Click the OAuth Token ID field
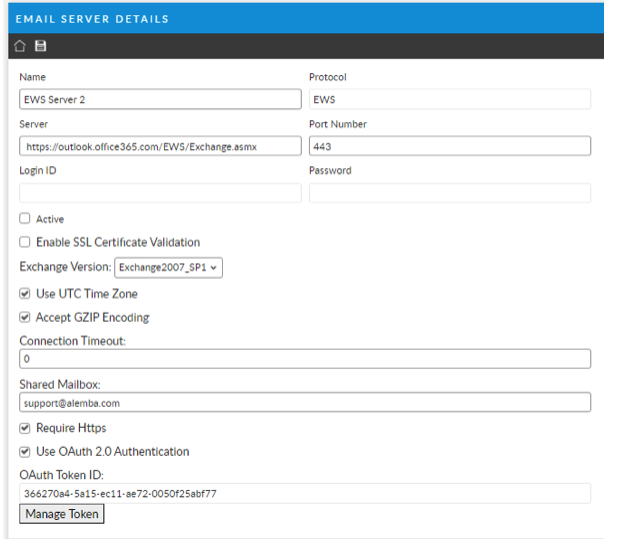Viewport: 622px width, 553px height. point(305,493)
